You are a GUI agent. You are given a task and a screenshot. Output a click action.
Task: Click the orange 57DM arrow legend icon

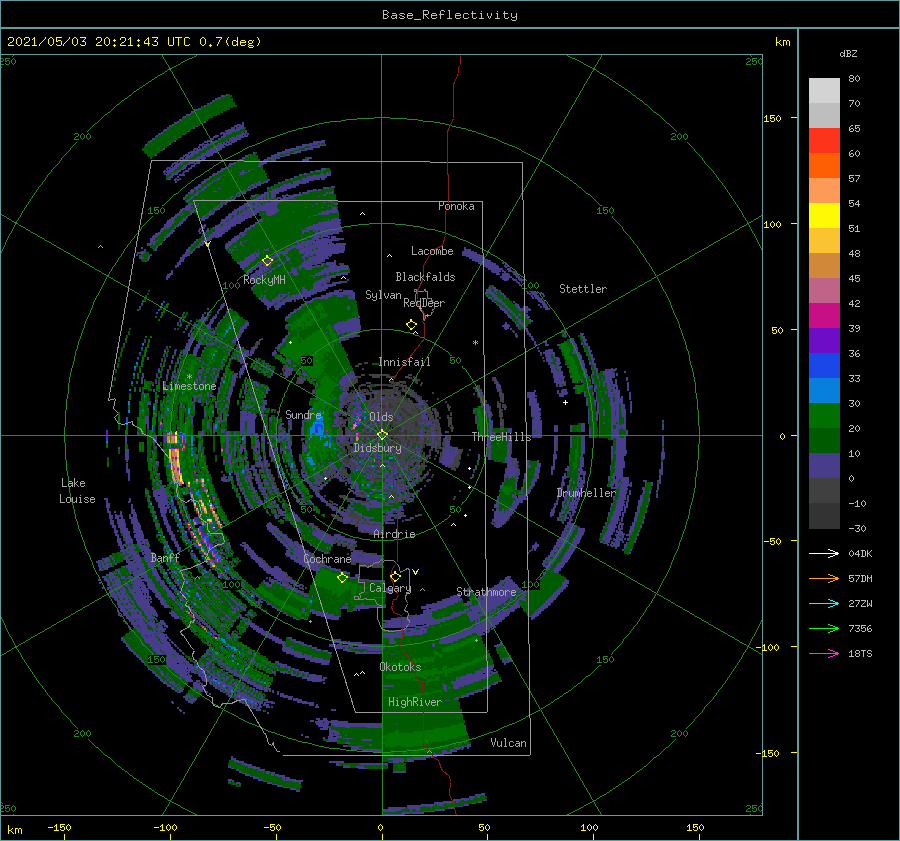[824, 579]
